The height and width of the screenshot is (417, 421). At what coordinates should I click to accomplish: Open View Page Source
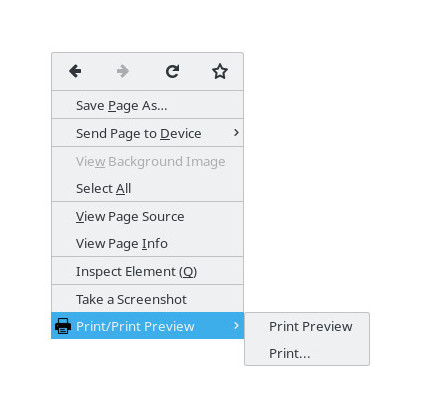pyautogui.click(x=147, y=216)
